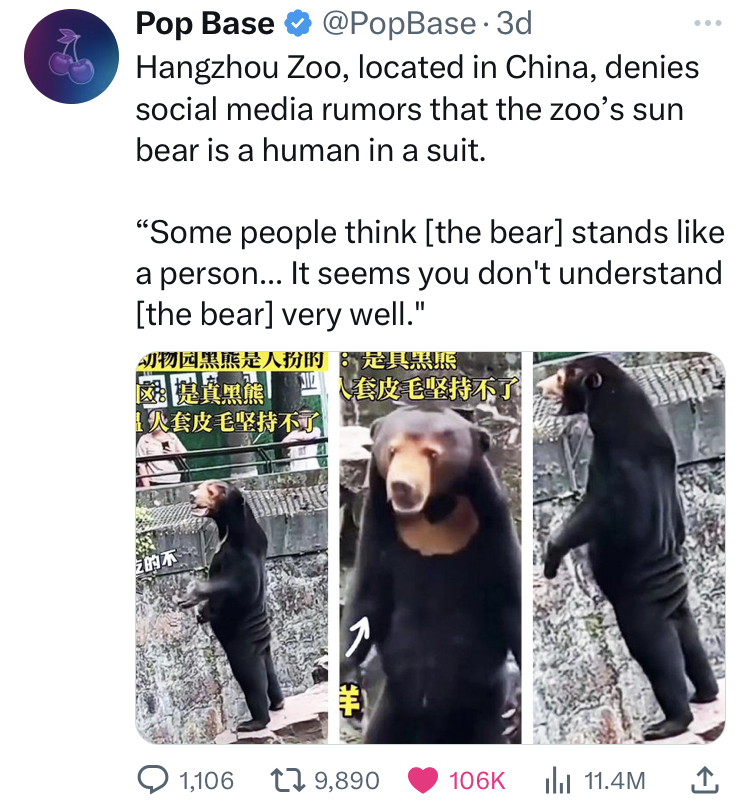Open the 3d timestamp link
Viewport: 750px width, 801px height.
click(x=514, y=23)
